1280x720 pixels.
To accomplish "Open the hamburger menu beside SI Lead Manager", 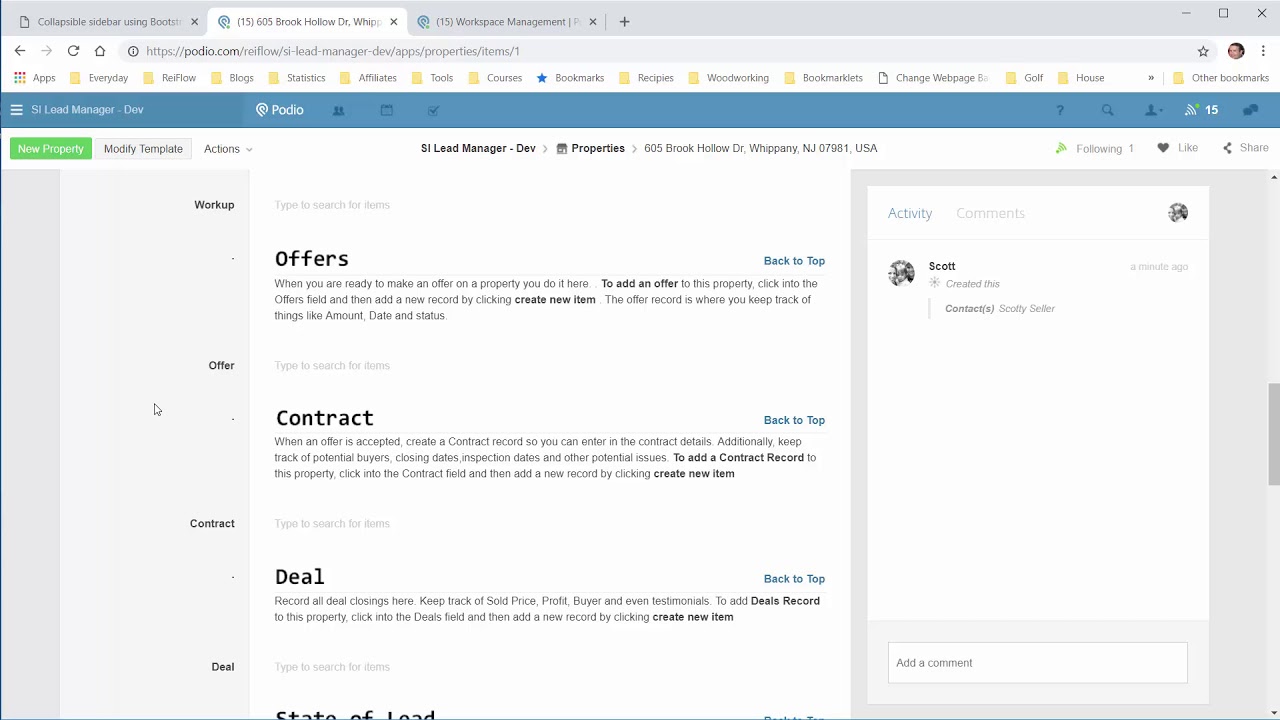I will (x=16, y=110).
